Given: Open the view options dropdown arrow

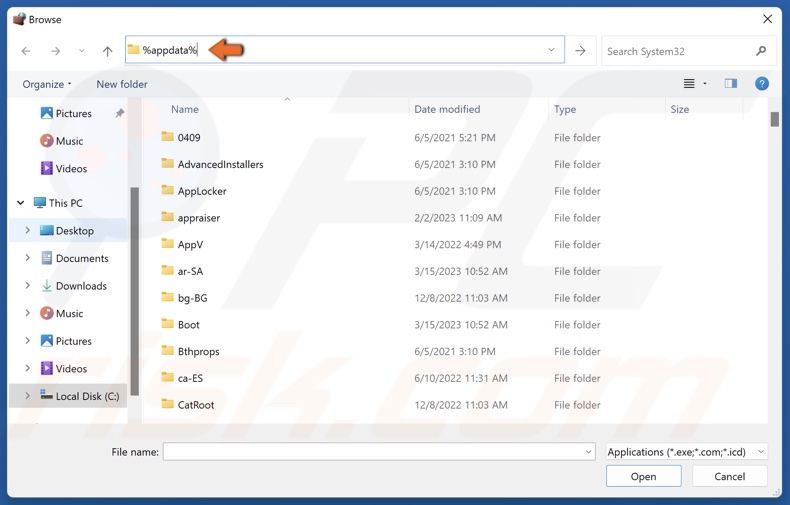Looking at the screenshot, I should (704, 84).
